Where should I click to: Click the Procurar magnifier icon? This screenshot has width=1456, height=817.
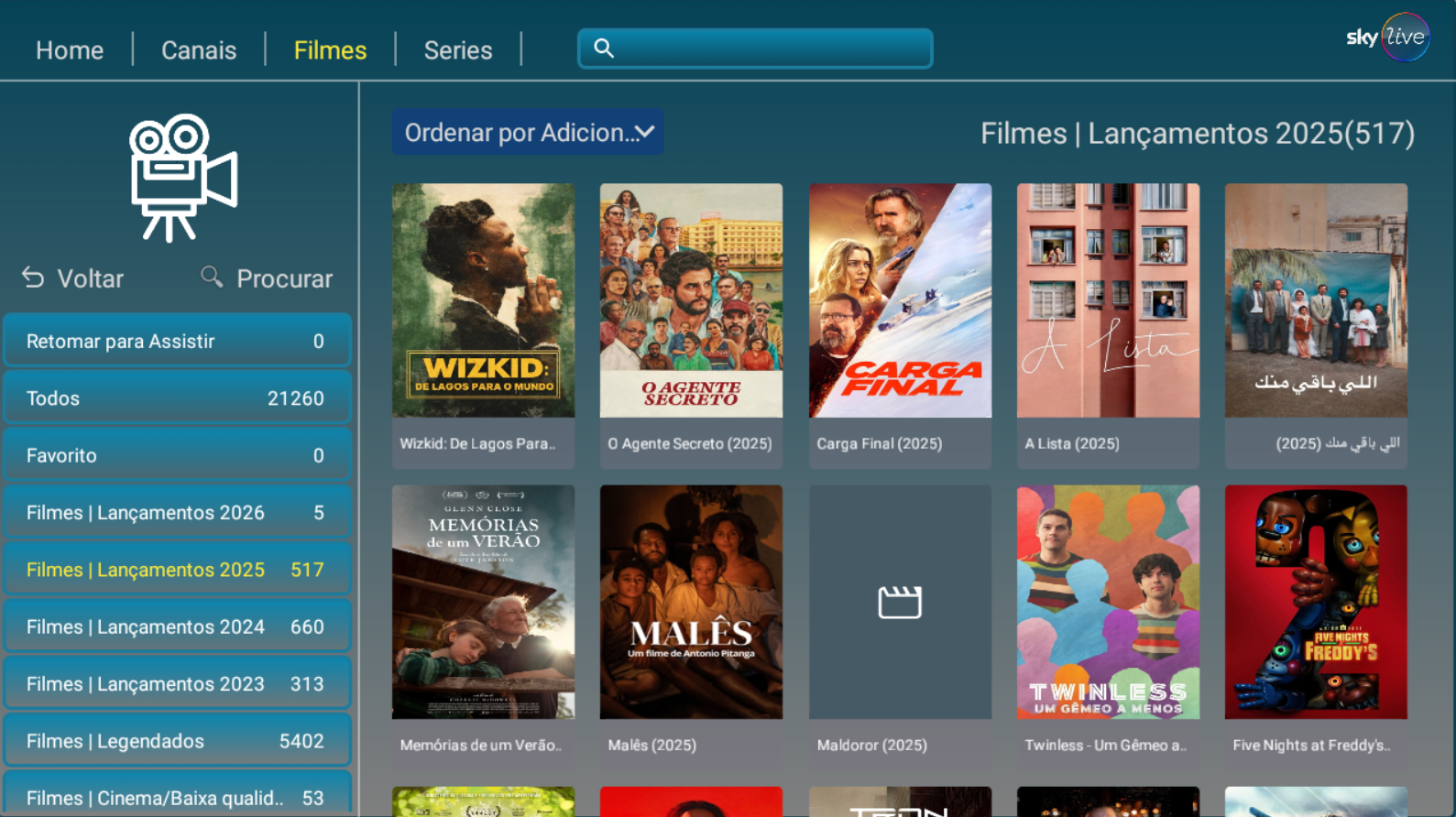tap(212, 277)
